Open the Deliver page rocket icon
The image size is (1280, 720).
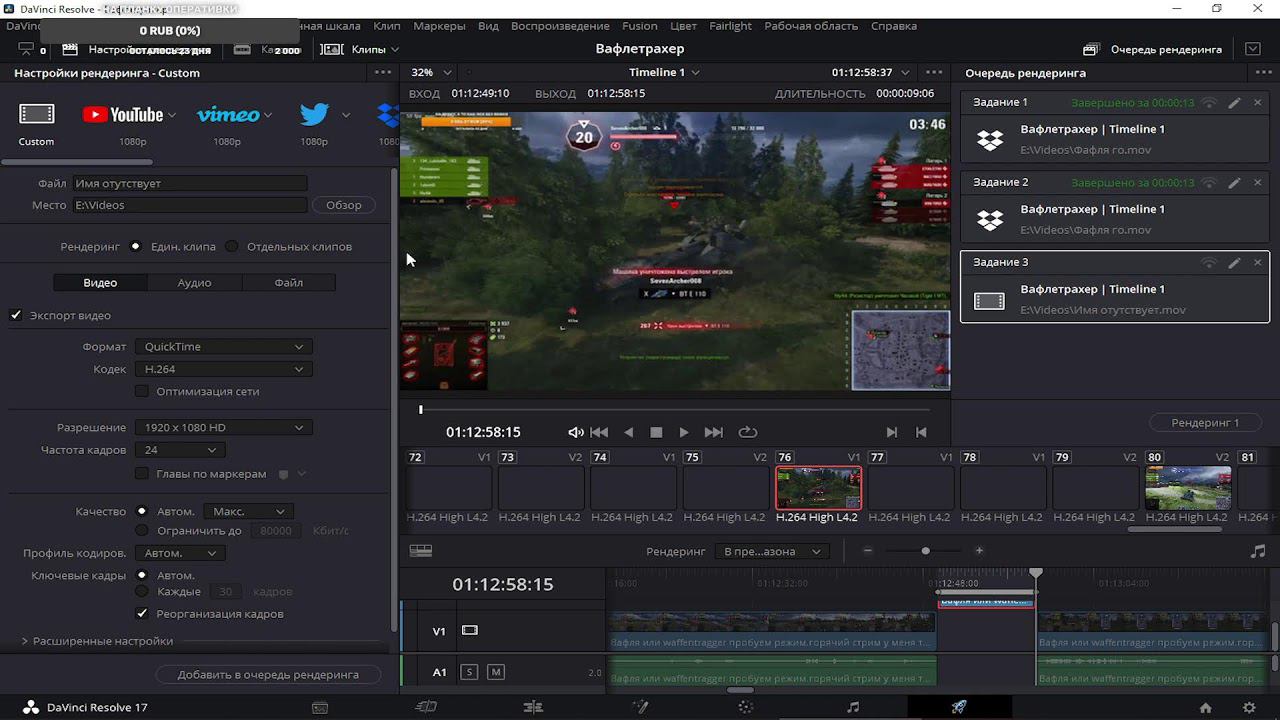pos(959,707)
